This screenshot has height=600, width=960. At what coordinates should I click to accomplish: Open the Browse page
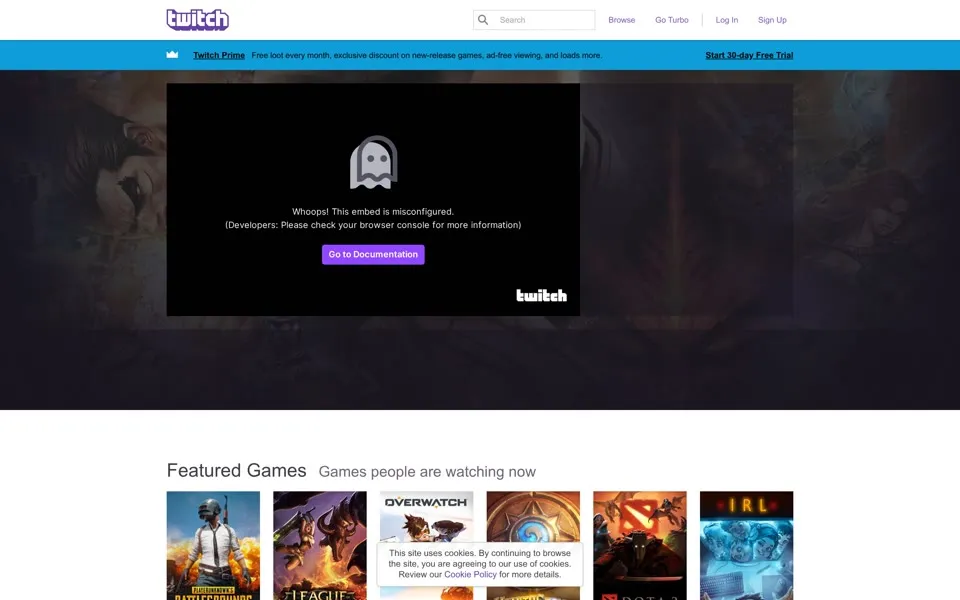click(x=621, y=20)
